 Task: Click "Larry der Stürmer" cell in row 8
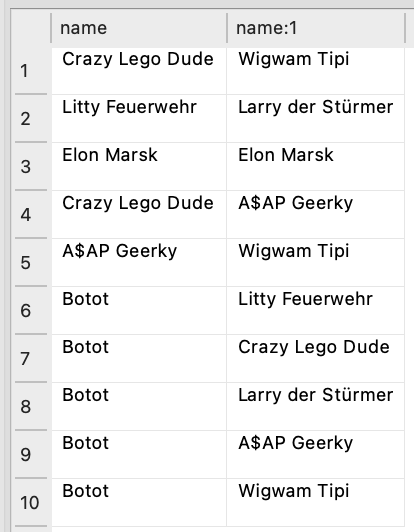tap(316, 406)
